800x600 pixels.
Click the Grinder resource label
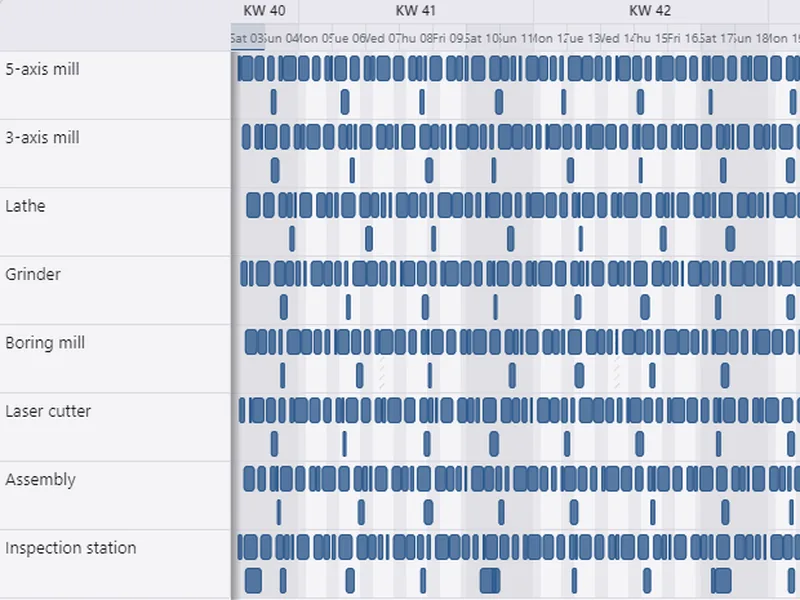33,274
